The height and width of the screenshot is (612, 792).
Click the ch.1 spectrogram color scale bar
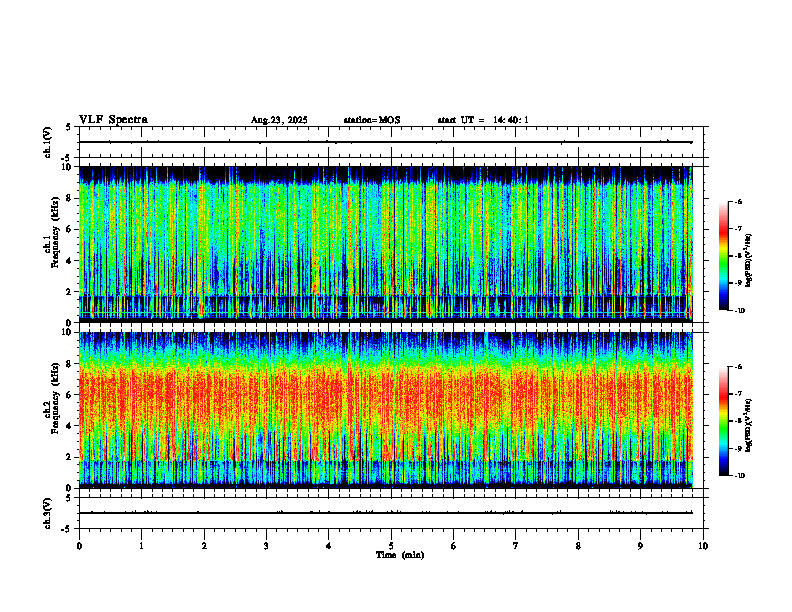click(723, 256)
